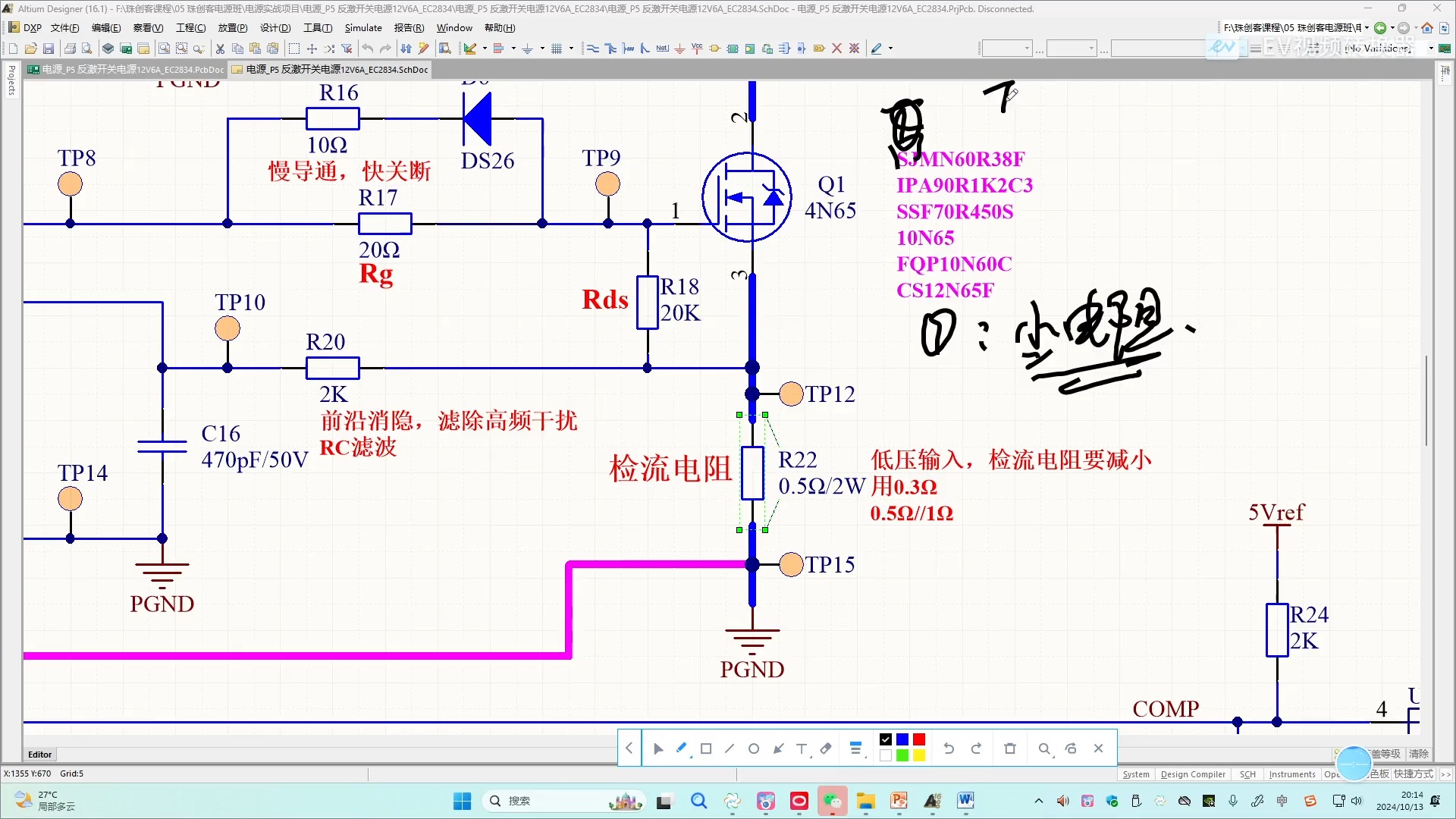
Task: Click the 清除 clear annotations button
Action: [1419, 754]
